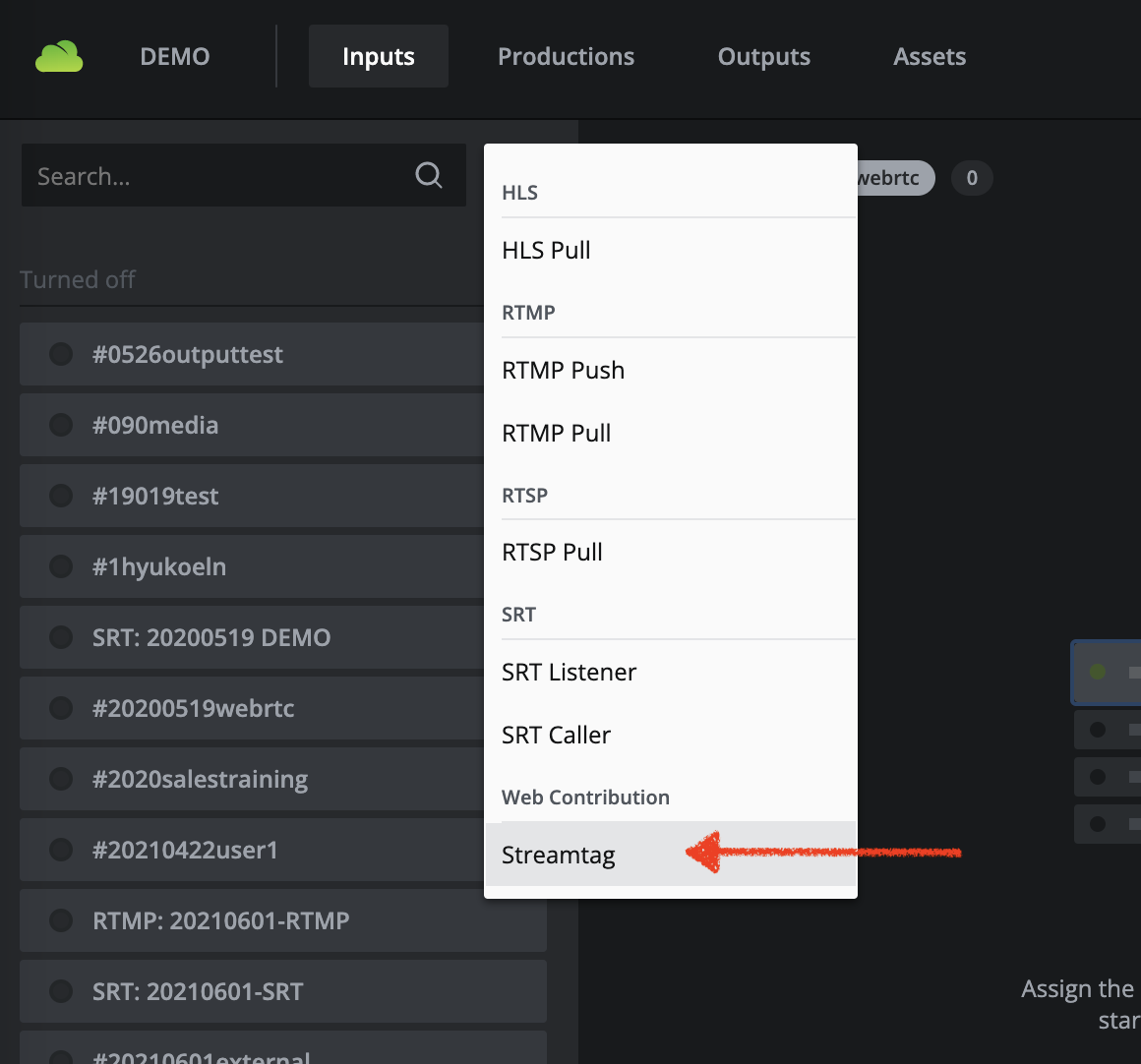Go to the Assets tab
Screen dimensions: 1141x1064
929,57
